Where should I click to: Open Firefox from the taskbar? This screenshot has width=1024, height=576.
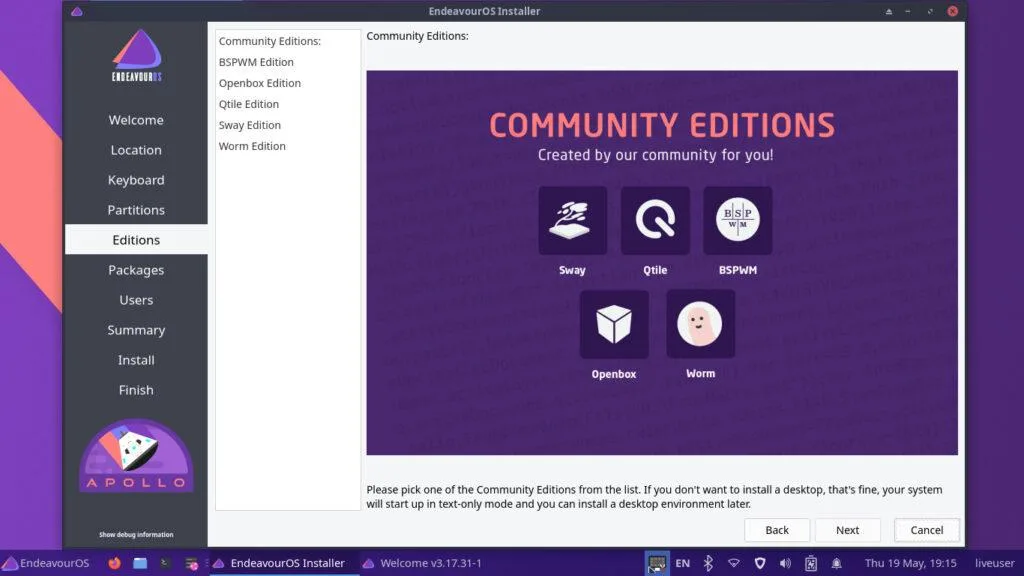point(113,563)
